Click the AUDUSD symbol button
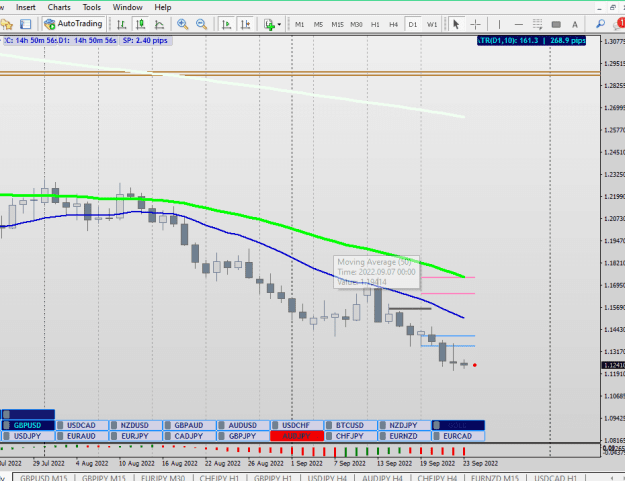Screen dimensions: 625x481 point(243,425)
